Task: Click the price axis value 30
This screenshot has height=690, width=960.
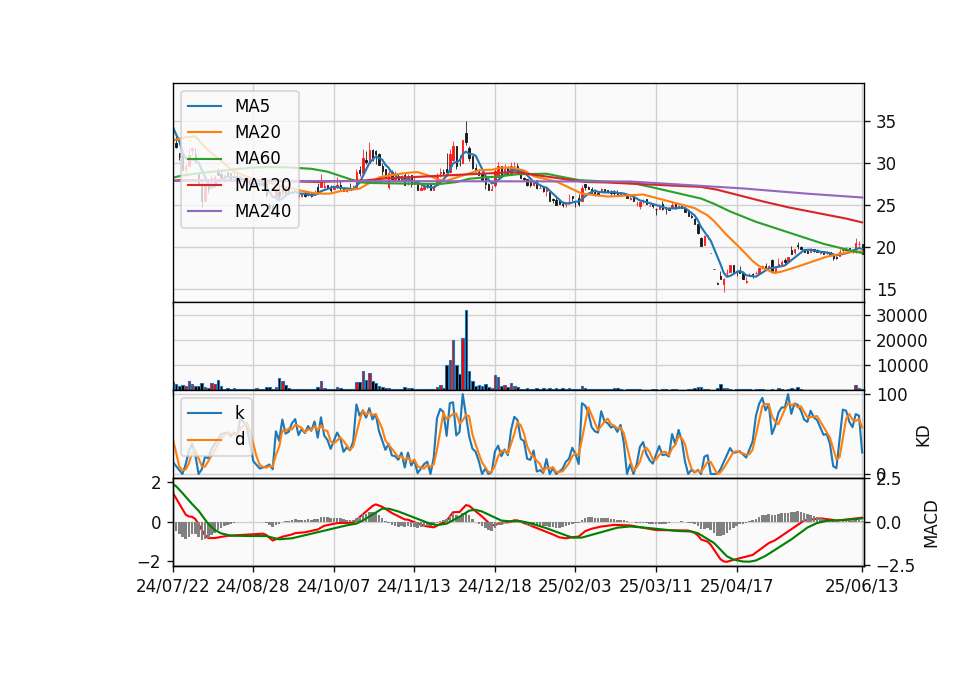Action: point(885,164)
